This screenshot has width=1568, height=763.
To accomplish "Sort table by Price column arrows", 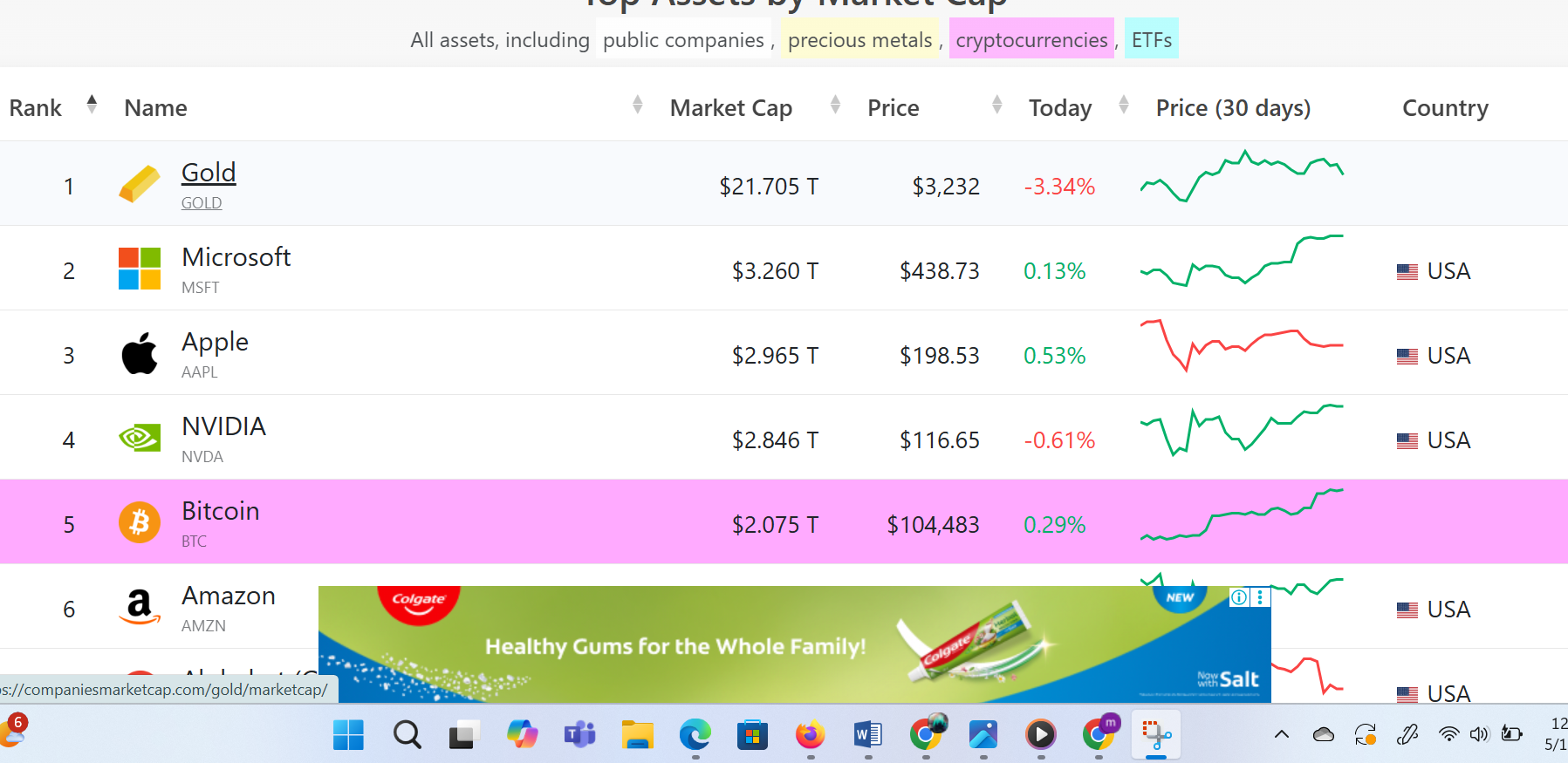I will pyautogui.click(x=997, y=106).
